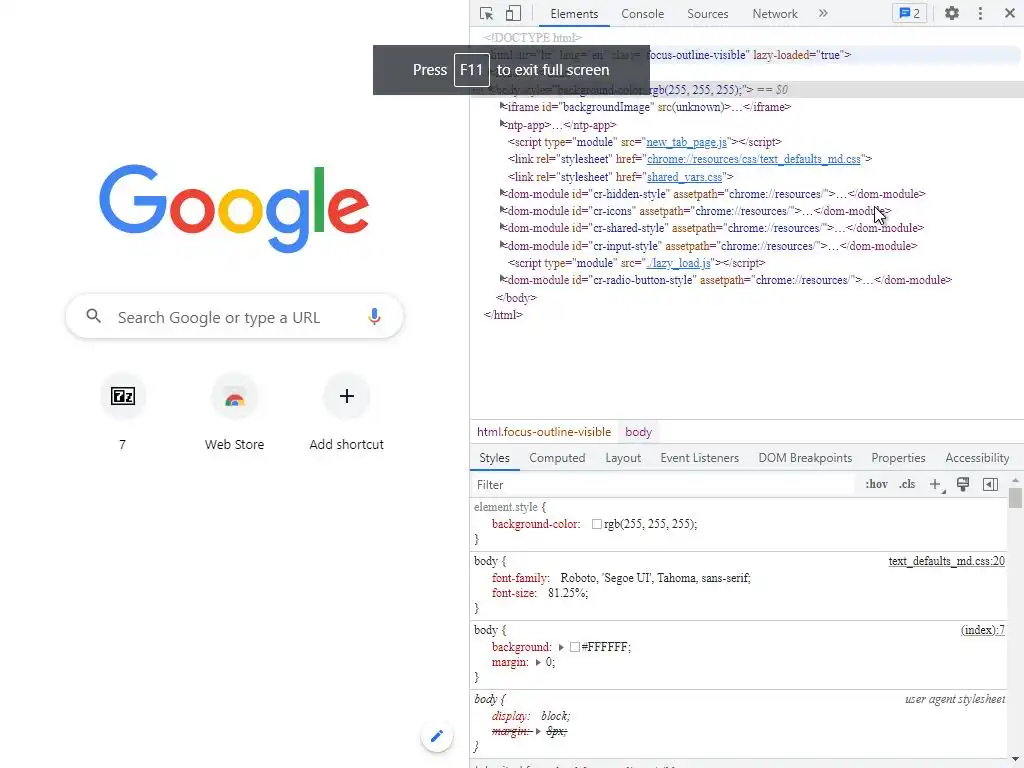Toggle the device toolbar icon
The height and width of the screenshot is (768, 1024).
pos(513,14)
